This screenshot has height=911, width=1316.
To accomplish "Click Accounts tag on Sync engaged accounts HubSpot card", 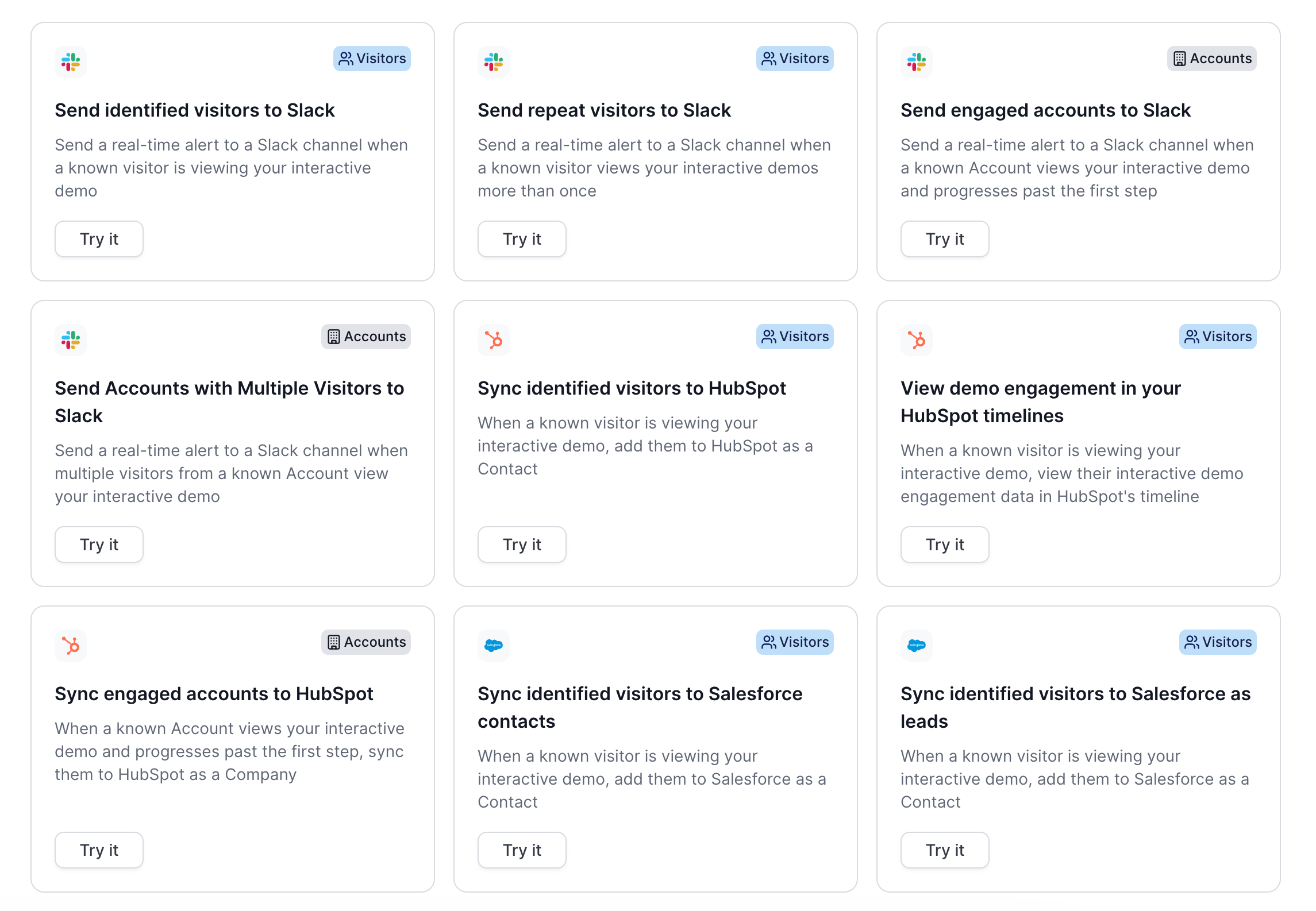I will (x=365, y=642).
